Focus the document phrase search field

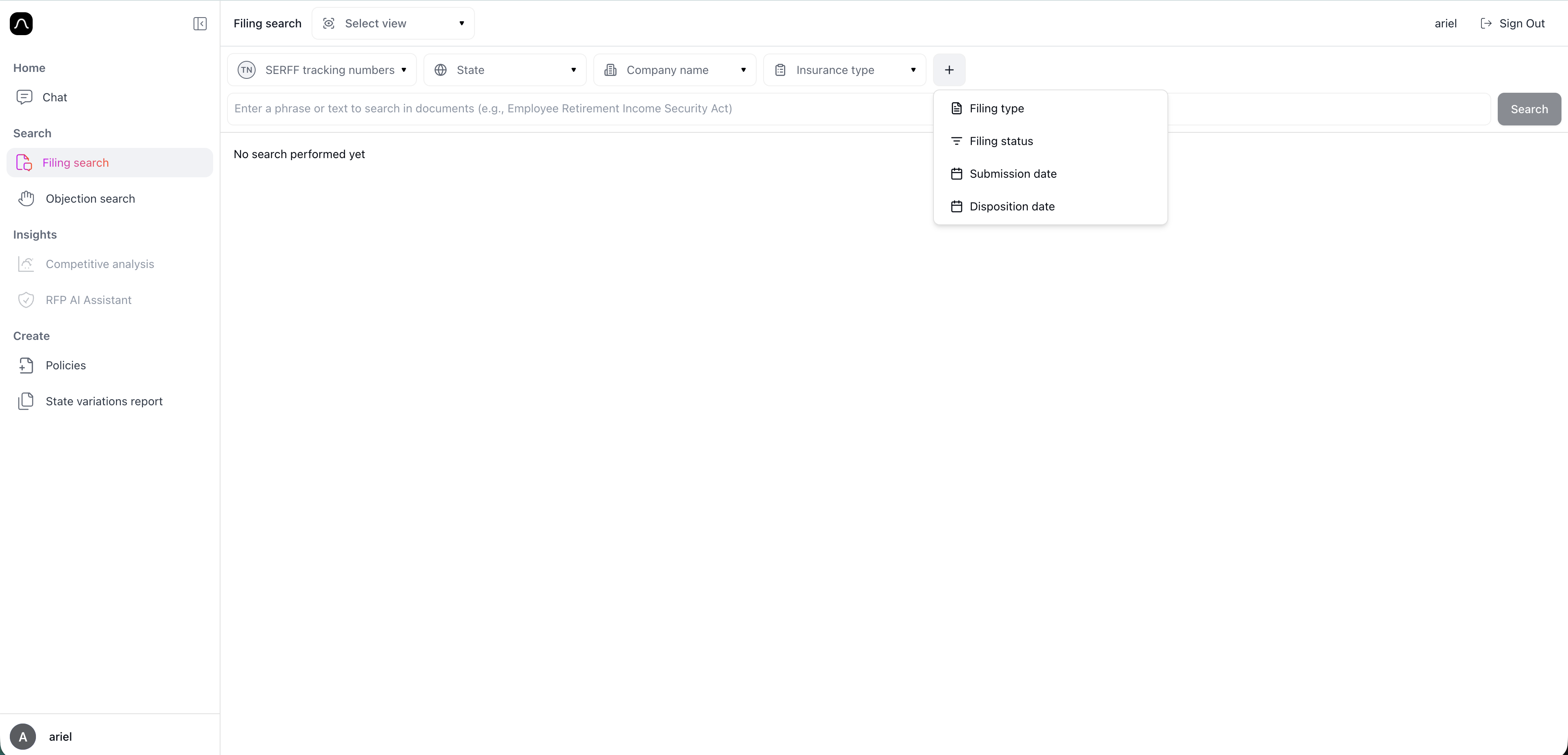[x=578, y=109]
